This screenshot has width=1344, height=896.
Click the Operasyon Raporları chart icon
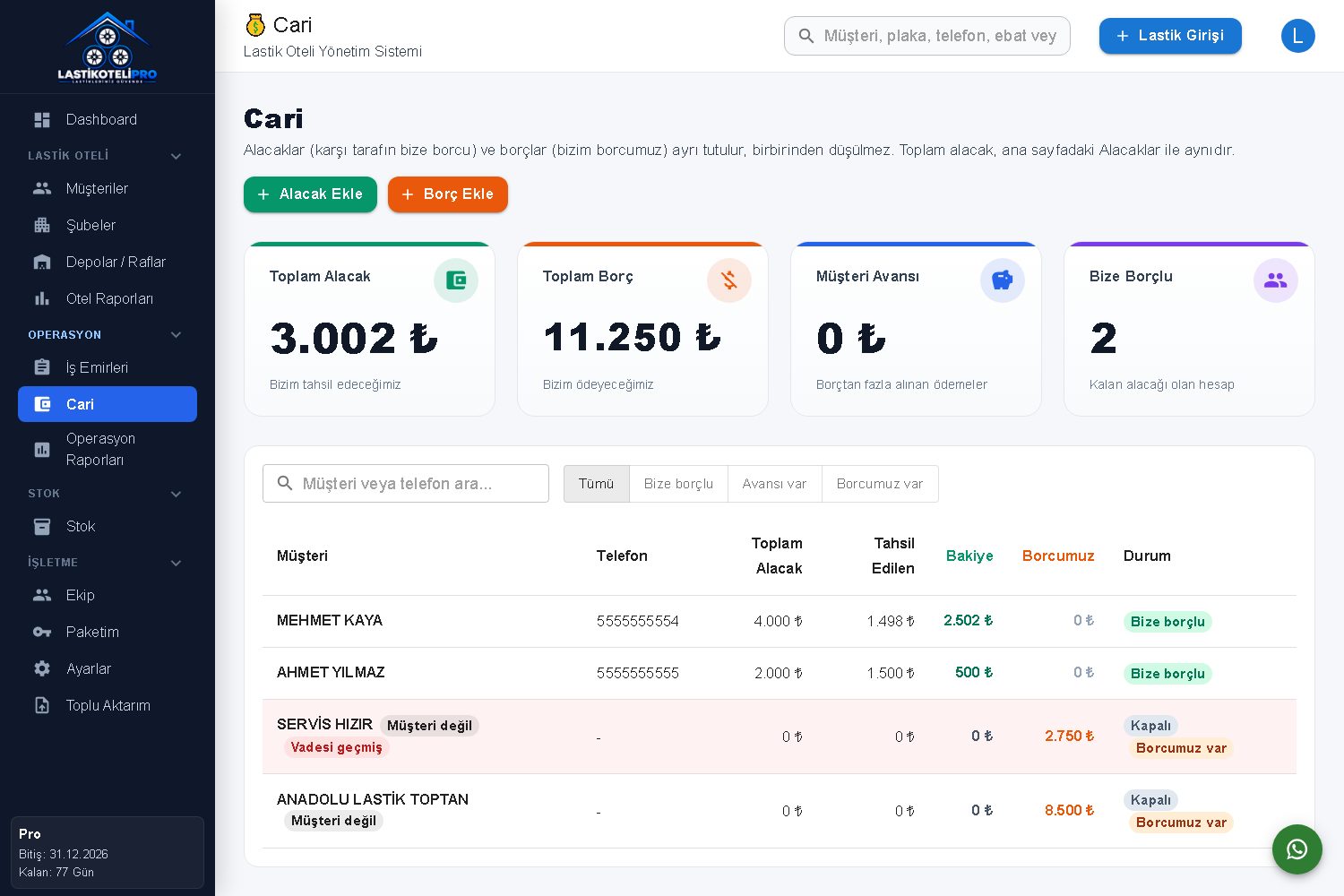(42, 450)
